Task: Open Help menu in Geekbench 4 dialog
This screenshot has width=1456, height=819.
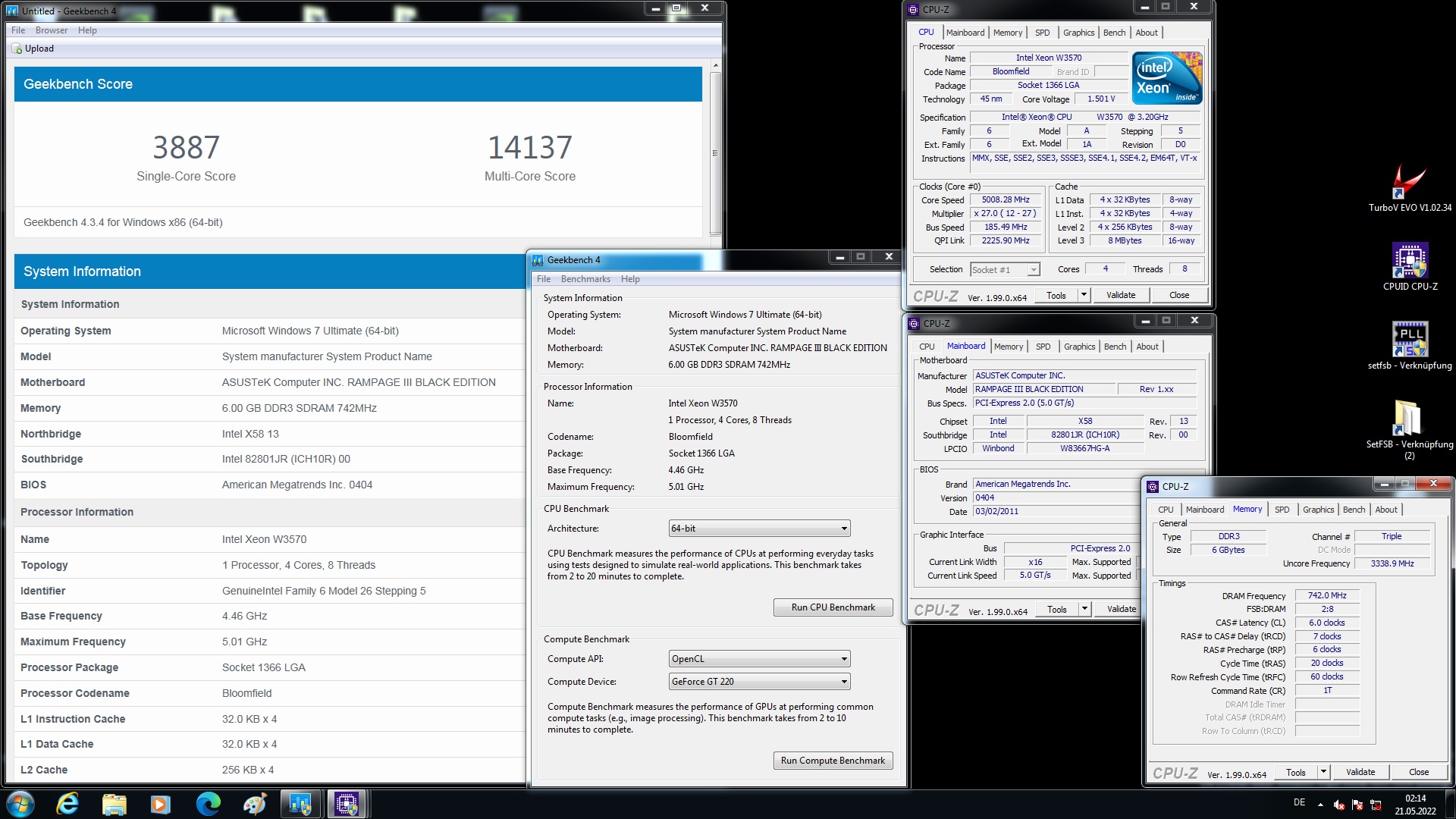Action: 630,279
